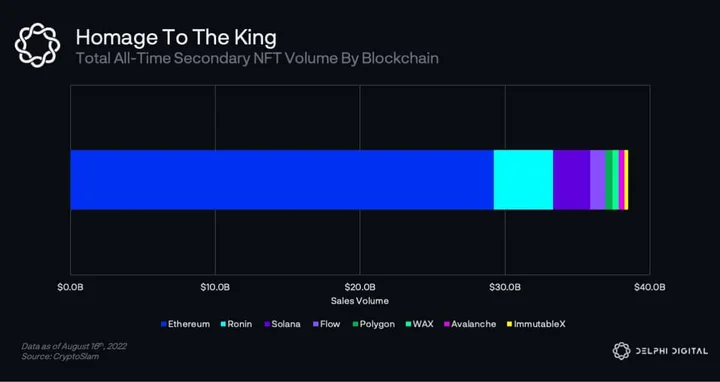Click the WAX legend swatch

pos(408,325)
